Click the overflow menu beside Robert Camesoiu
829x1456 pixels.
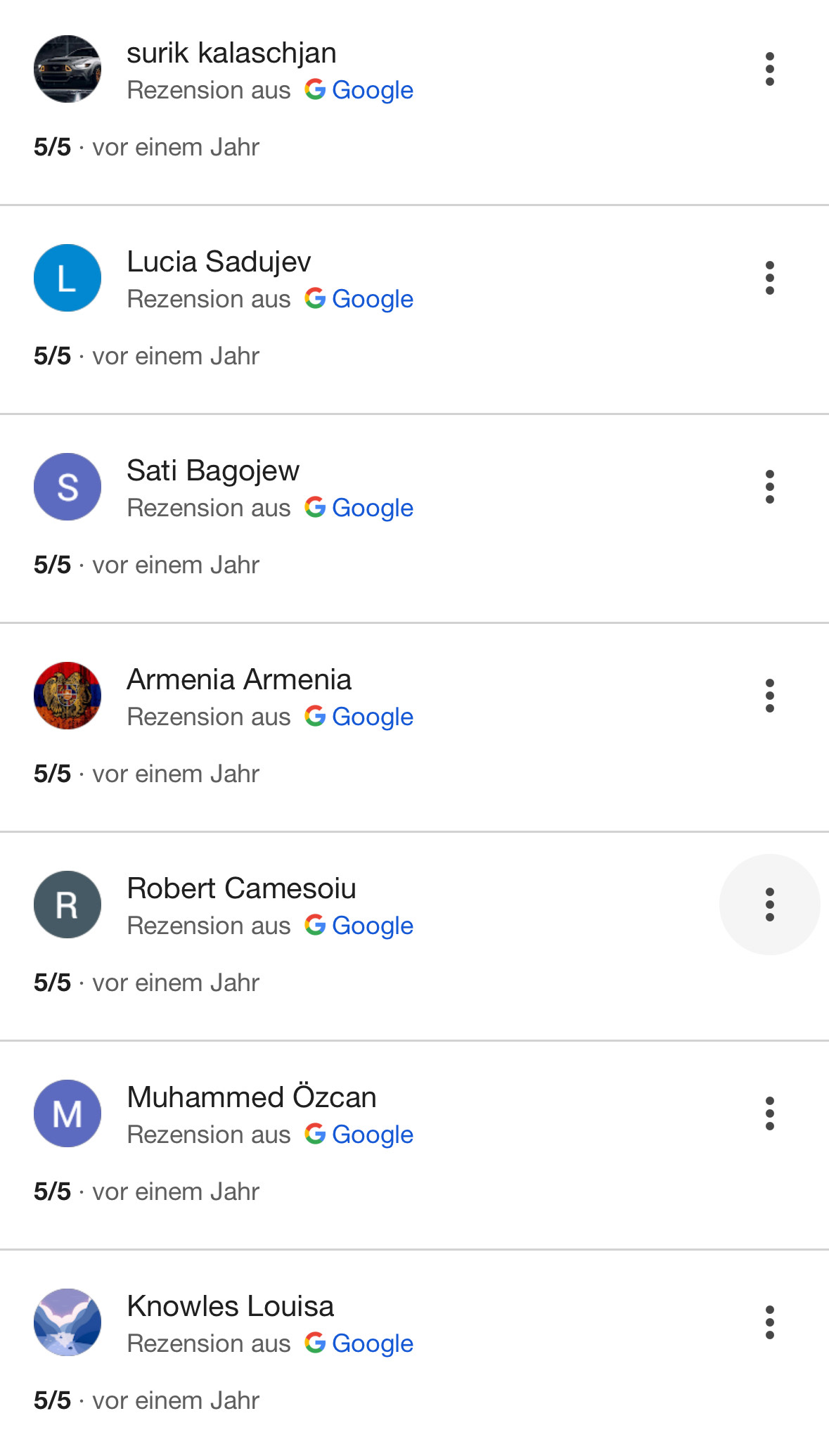coord(770,905)
